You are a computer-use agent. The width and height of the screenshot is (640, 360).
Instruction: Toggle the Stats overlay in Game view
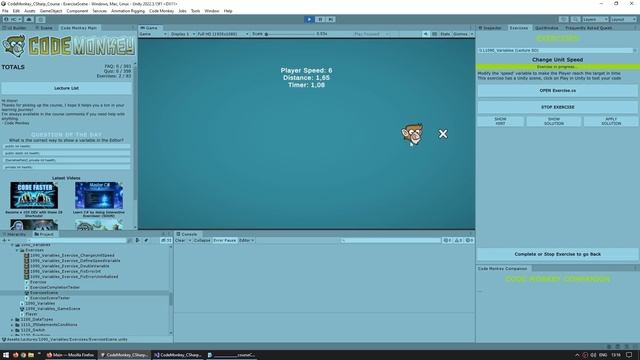(444, 34)
